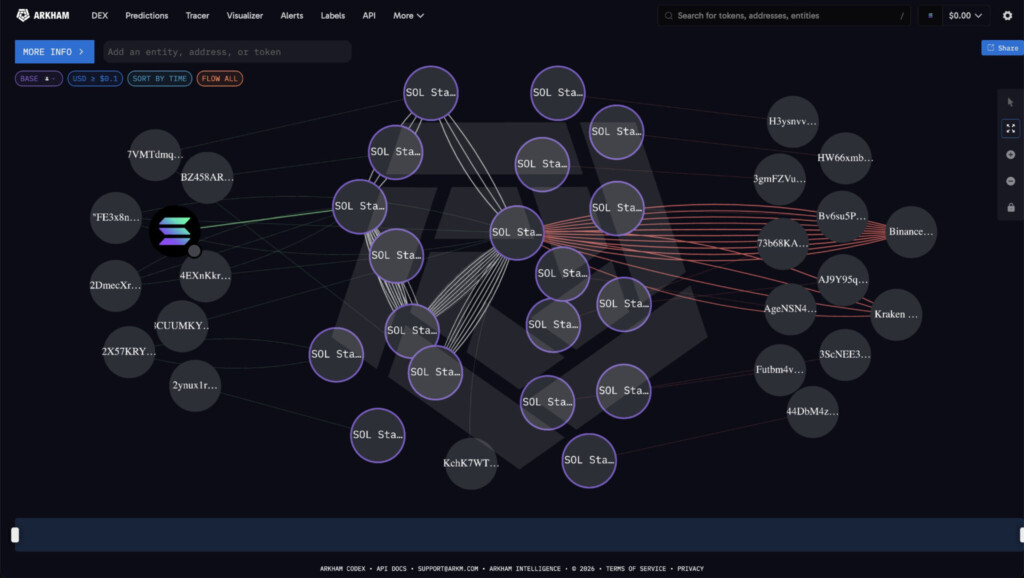This screenshot has height=578, width=1024.
Task: Toggle the SORT BY TIME filter
Action: (x=159, y=78)
